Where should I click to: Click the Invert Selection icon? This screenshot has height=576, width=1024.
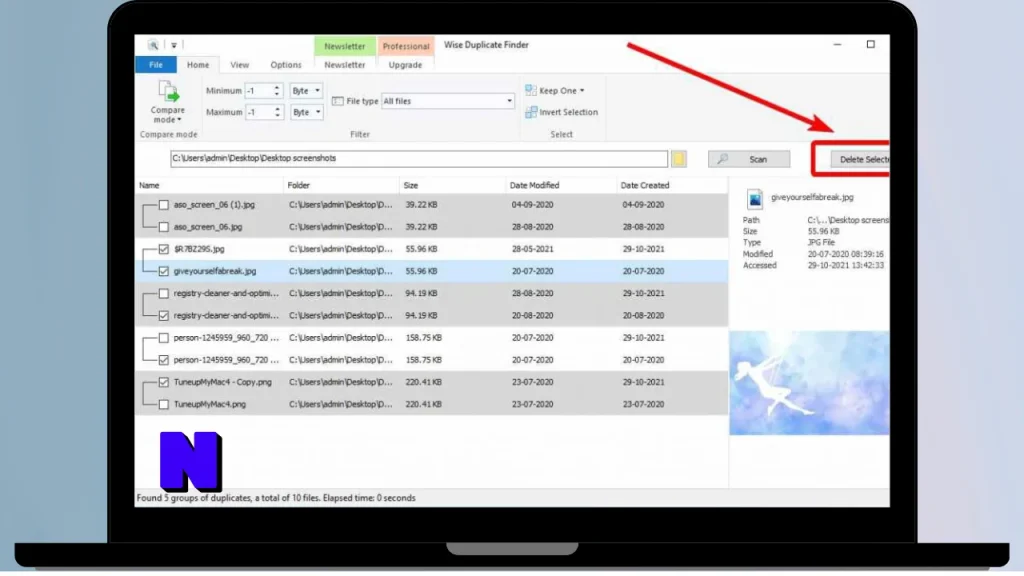pyautogui.click(x=531, y=112)
